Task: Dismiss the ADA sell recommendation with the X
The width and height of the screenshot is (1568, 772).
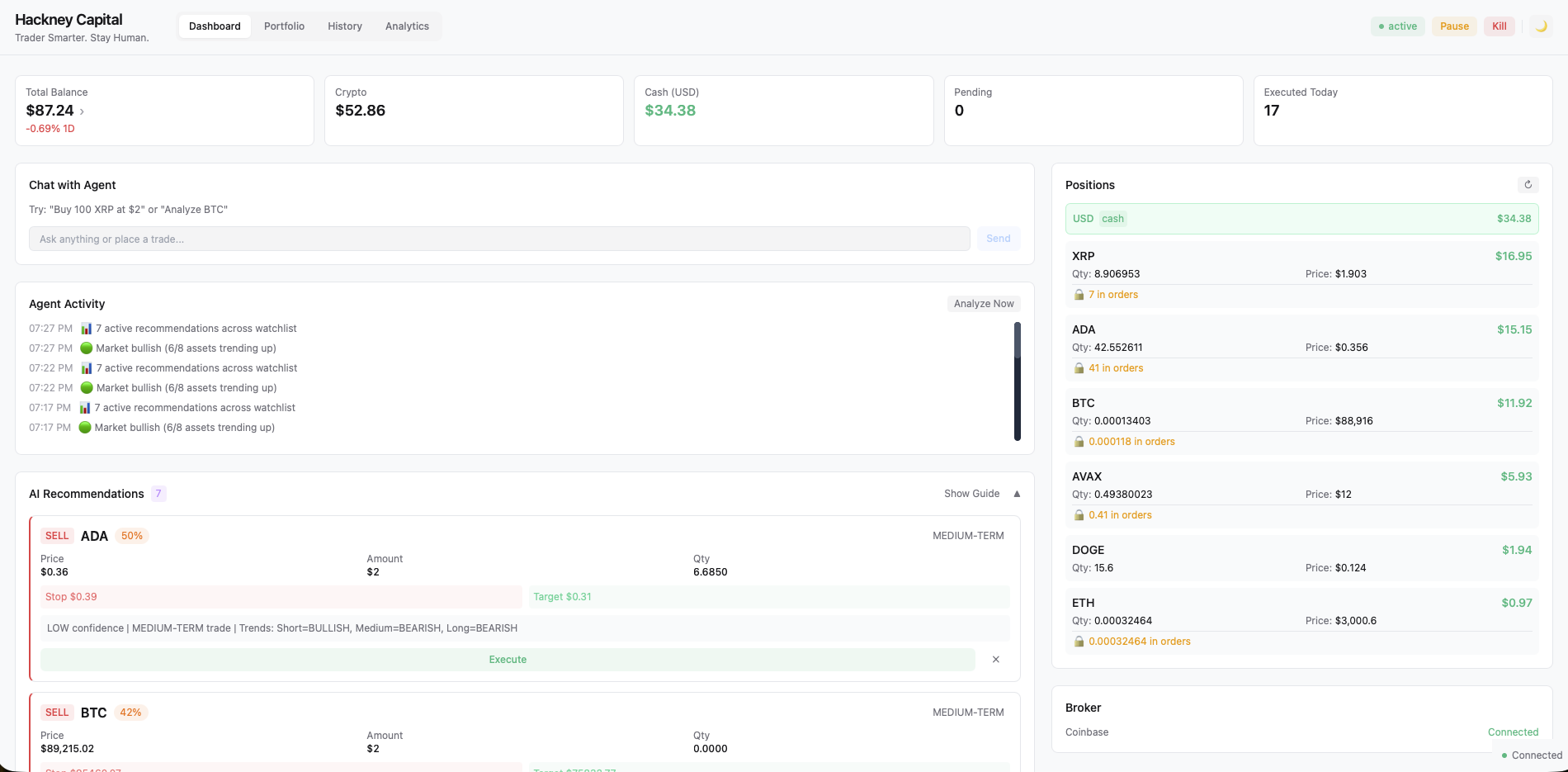Action: coord(996,659)
